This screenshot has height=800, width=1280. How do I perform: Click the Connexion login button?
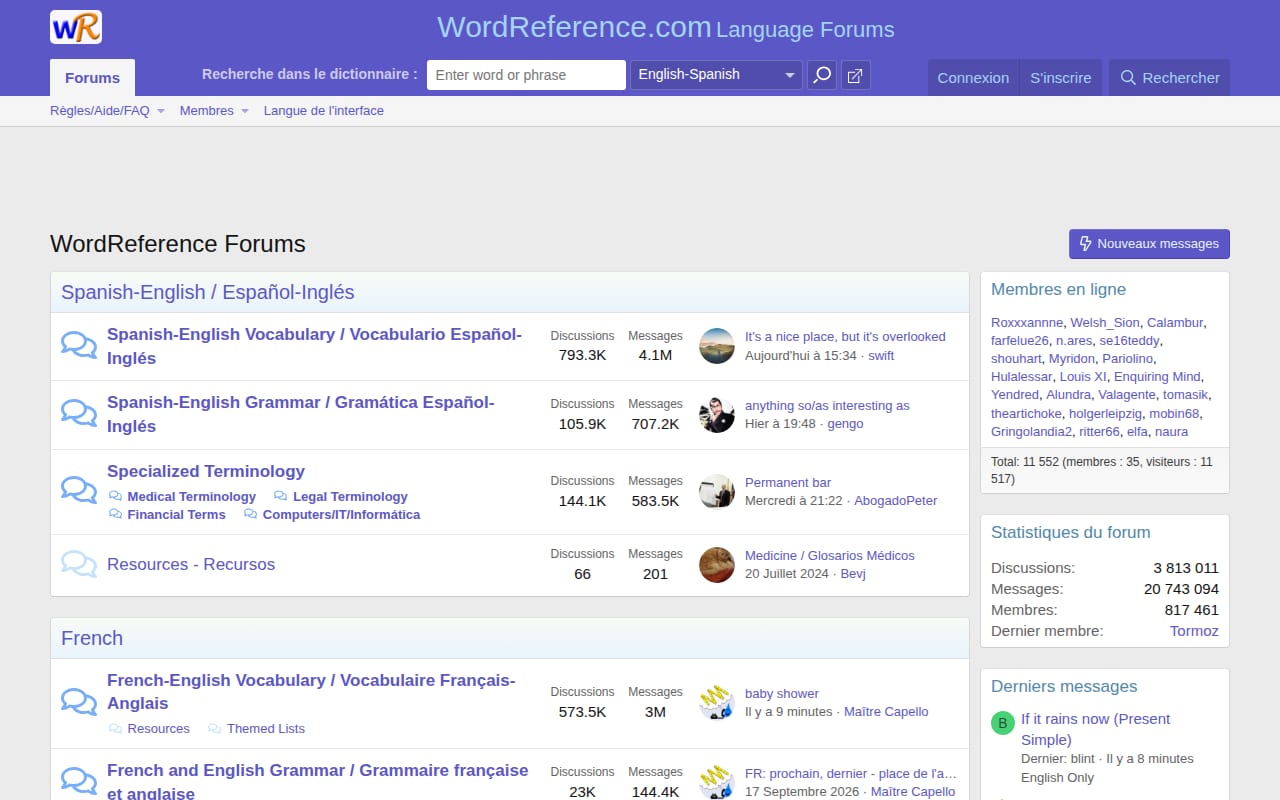973,78
